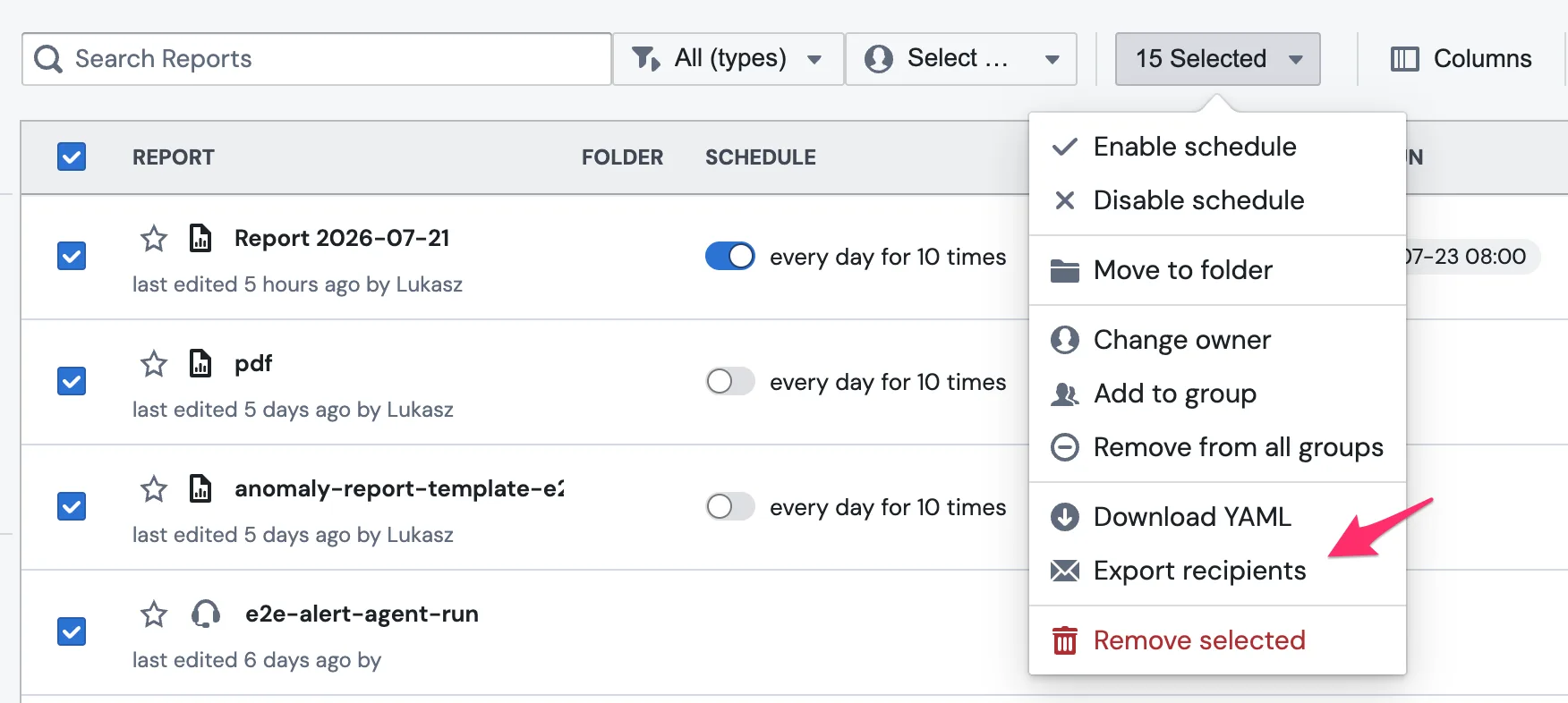Open the Report 2026-07-21 report name
Screen dimensions: 1568x703
click(342, 239)
